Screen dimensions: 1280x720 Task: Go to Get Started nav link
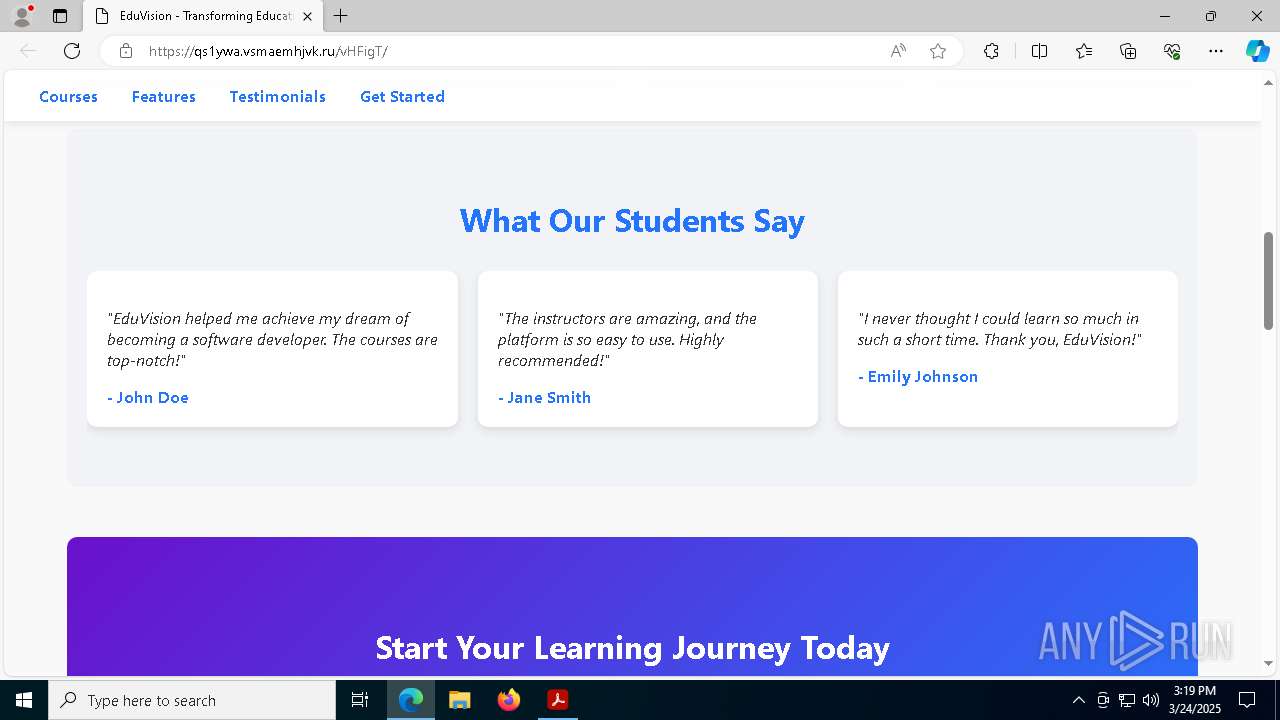(402, 97)
